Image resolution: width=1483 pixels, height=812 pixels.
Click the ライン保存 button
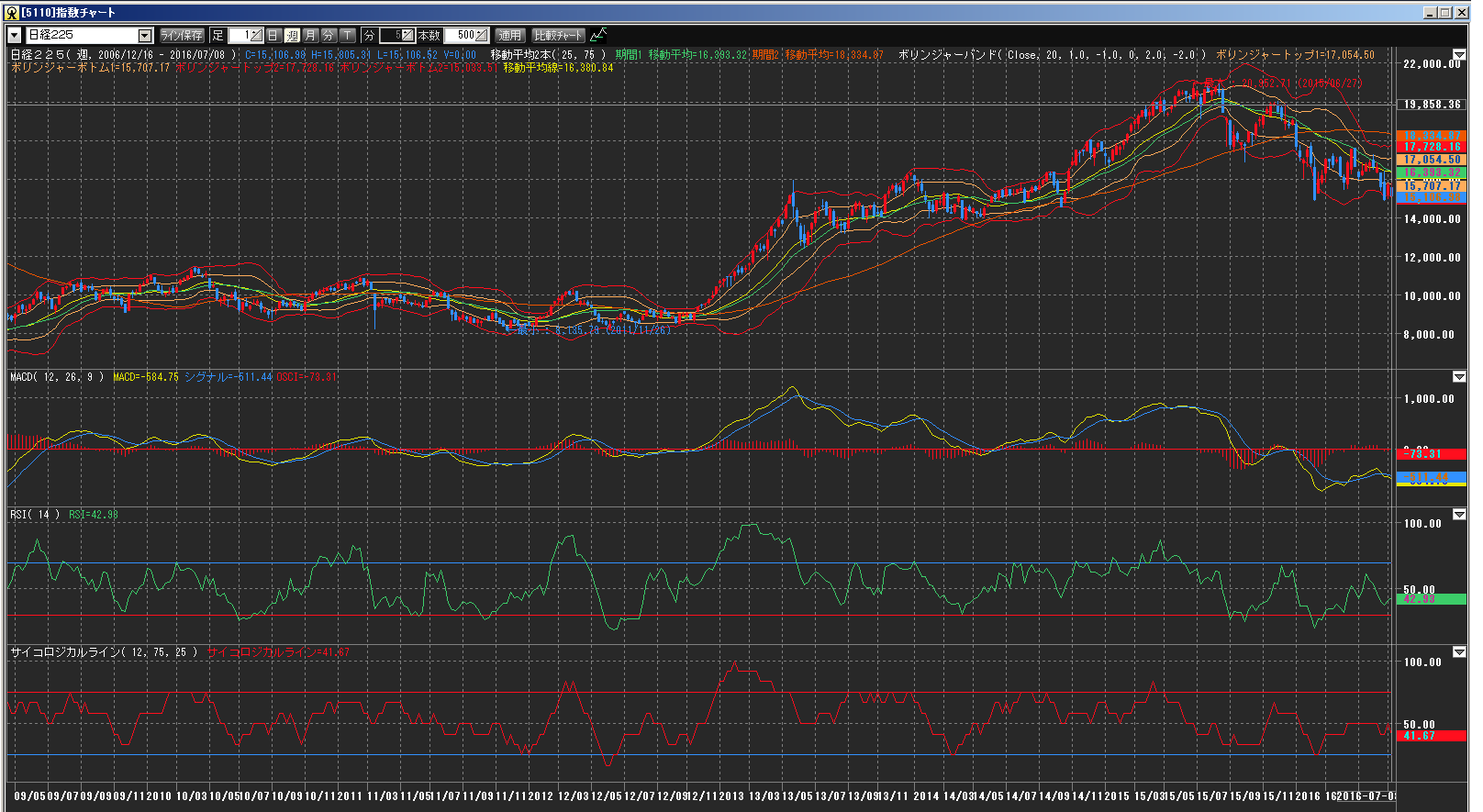click(182, 36)
